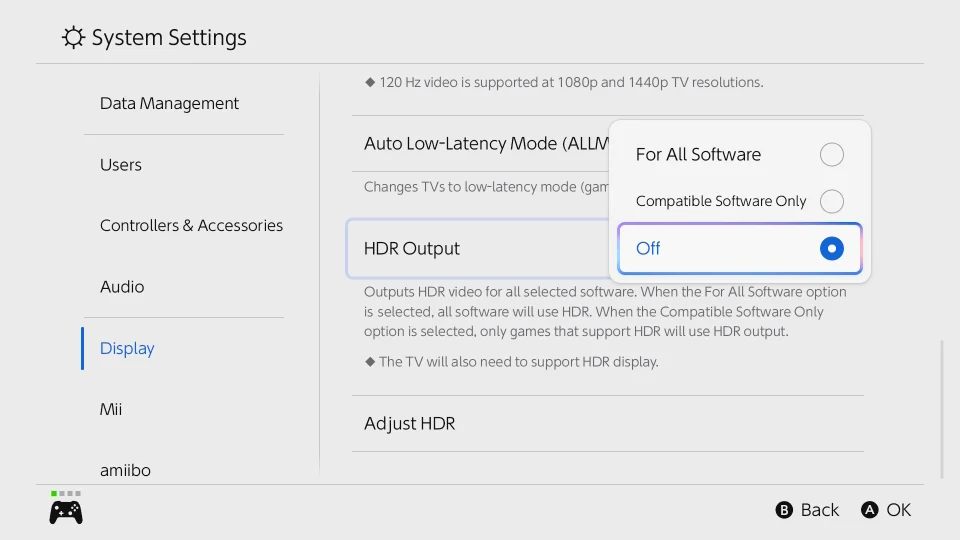The image size is (960, 540).
Task: Choose Compatible Software Only radio option
Action: point(831,201)
